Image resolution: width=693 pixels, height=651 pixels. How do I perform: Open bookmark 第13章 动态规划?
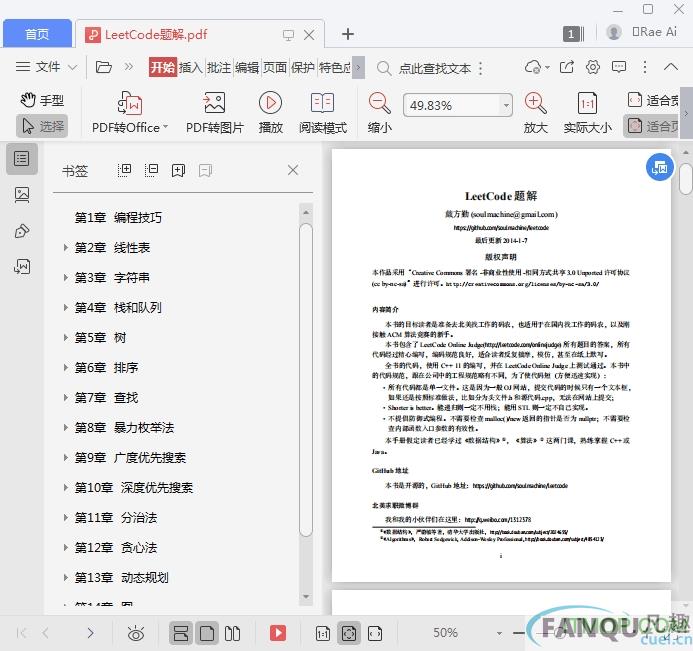tap(122, 578)
